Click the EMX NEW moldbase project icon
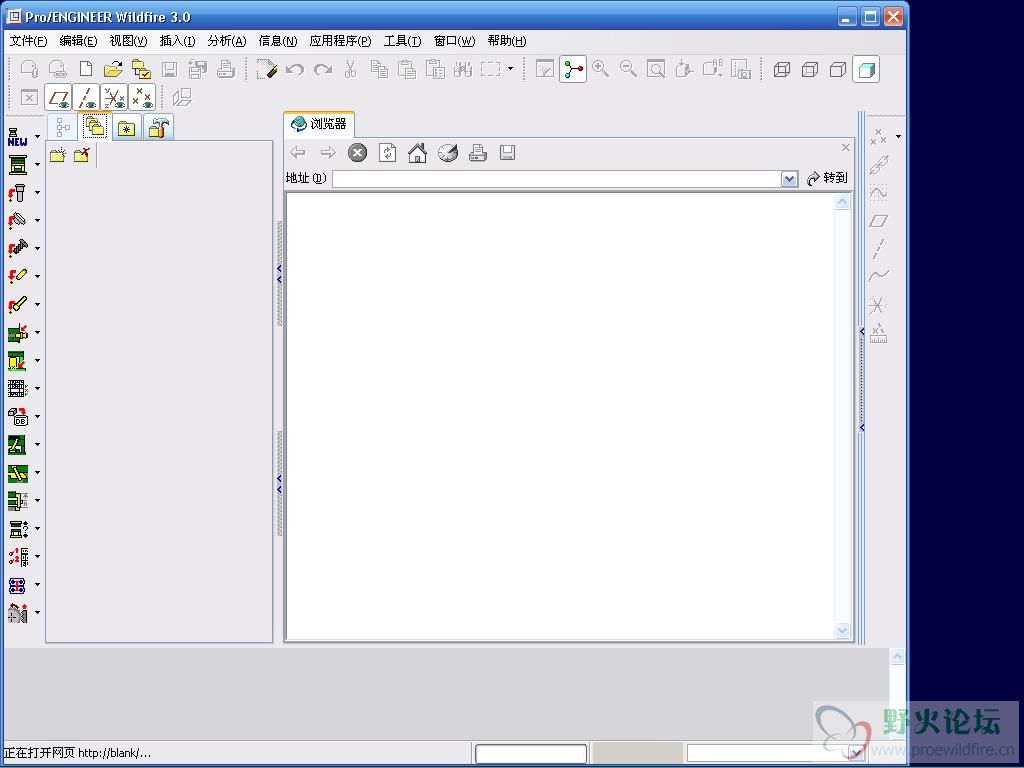Image resolution: width=1024 pixels, height=768 pixels. click(x=18, y=136)
